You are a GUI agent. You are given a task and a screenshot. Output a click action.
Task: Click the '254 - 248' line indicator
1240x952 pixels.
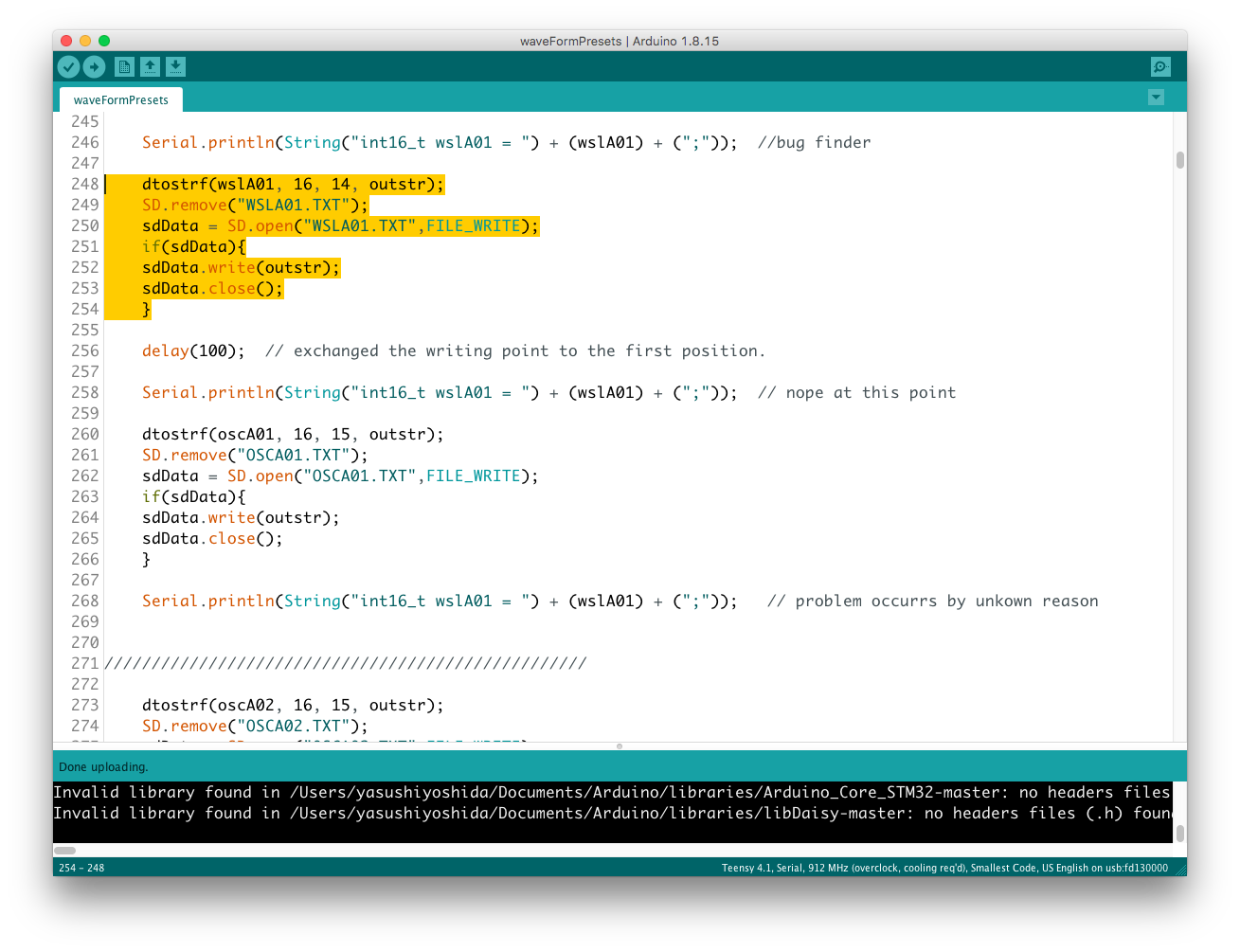pos(81,868)
